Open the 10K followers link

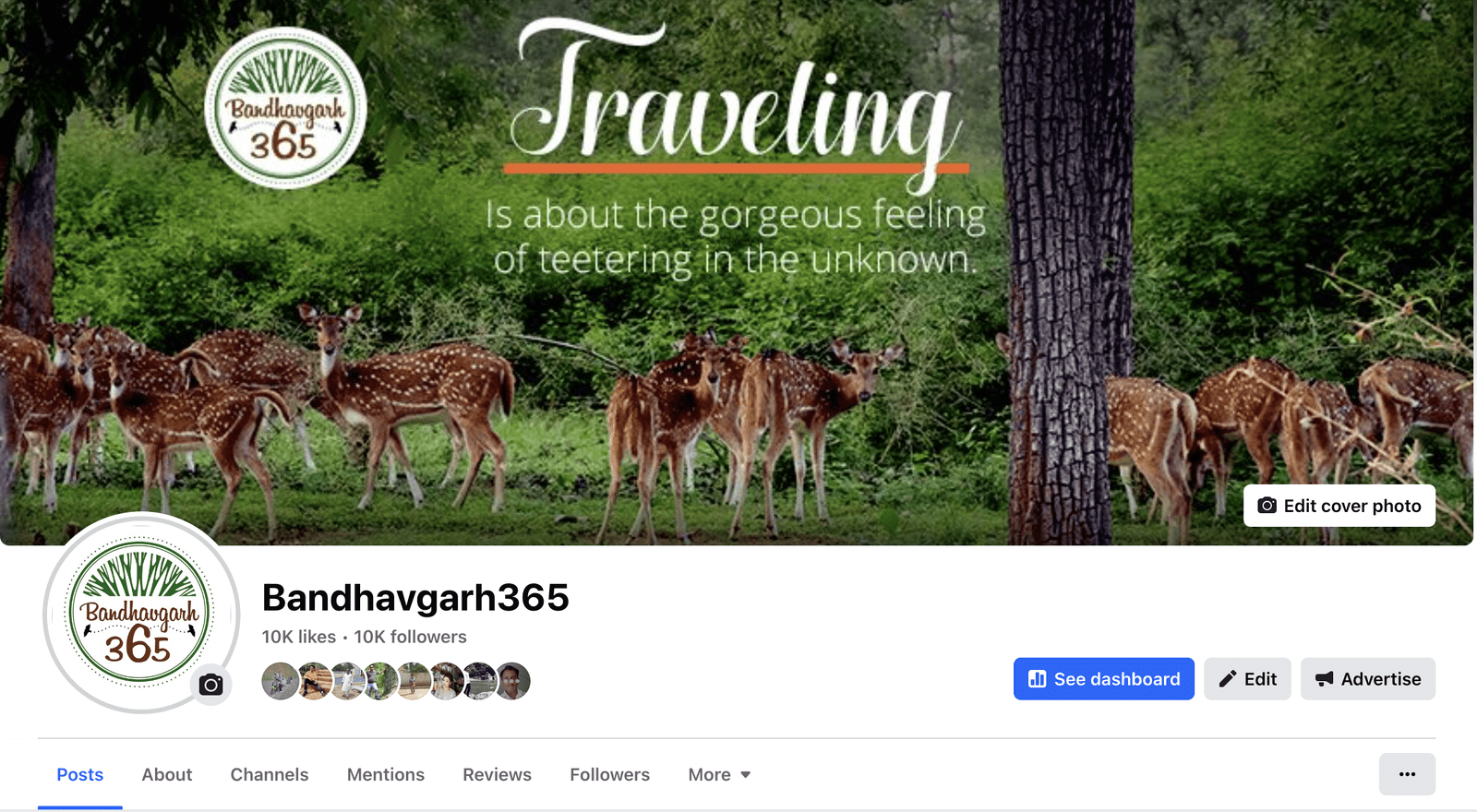click(411, 637)
